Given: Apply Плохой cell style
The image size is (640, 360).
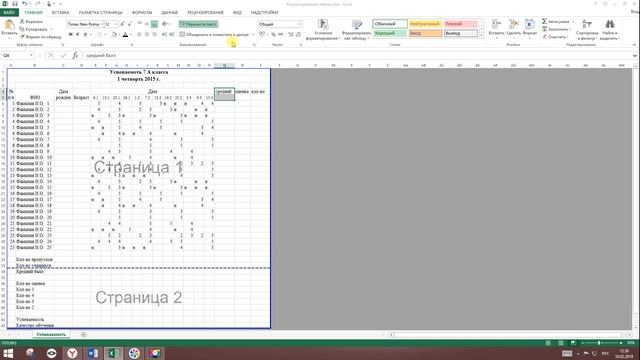Looking at the screenshot, I should [460, 24].
